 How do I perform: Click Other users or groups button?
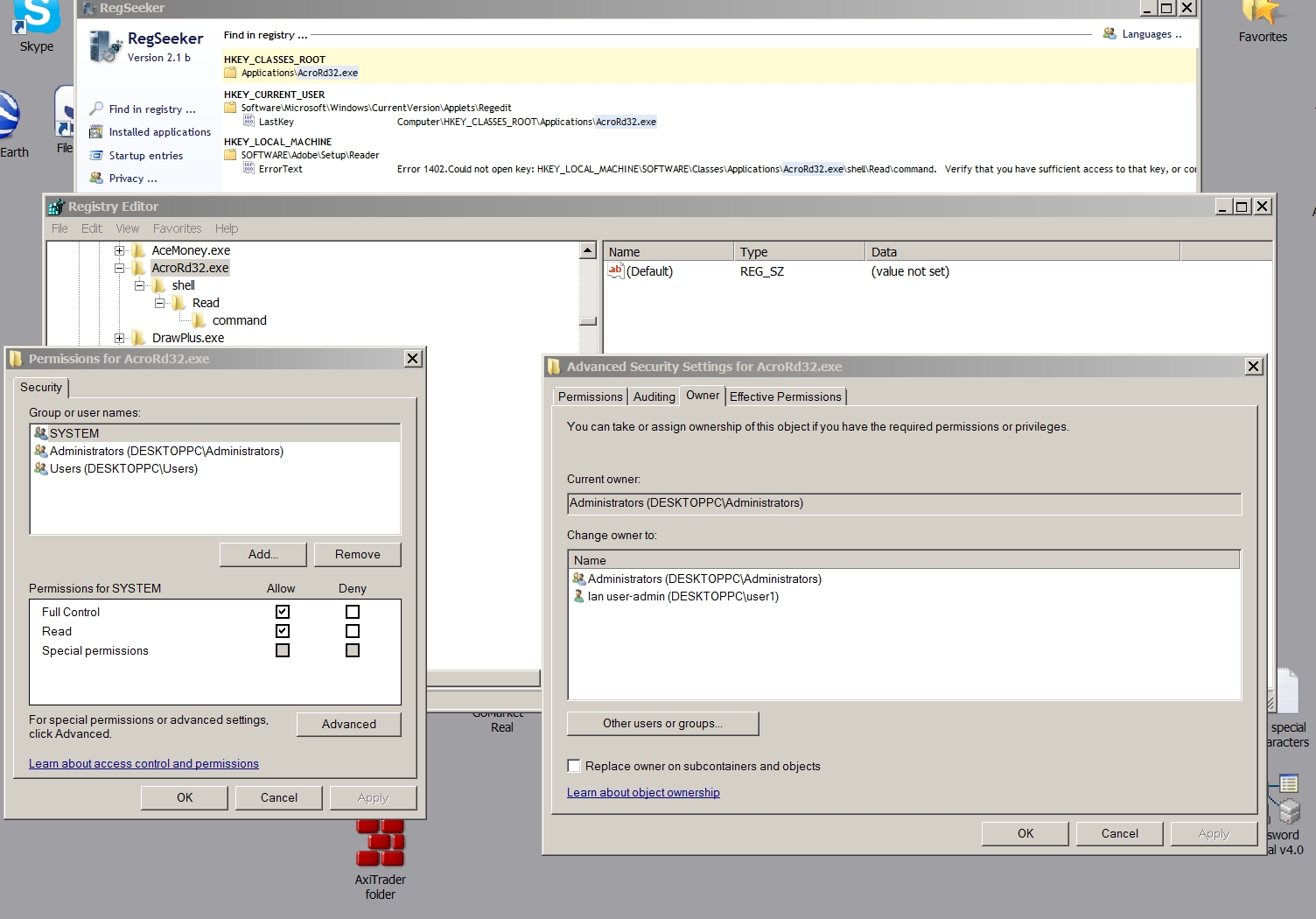pos(662,724)
